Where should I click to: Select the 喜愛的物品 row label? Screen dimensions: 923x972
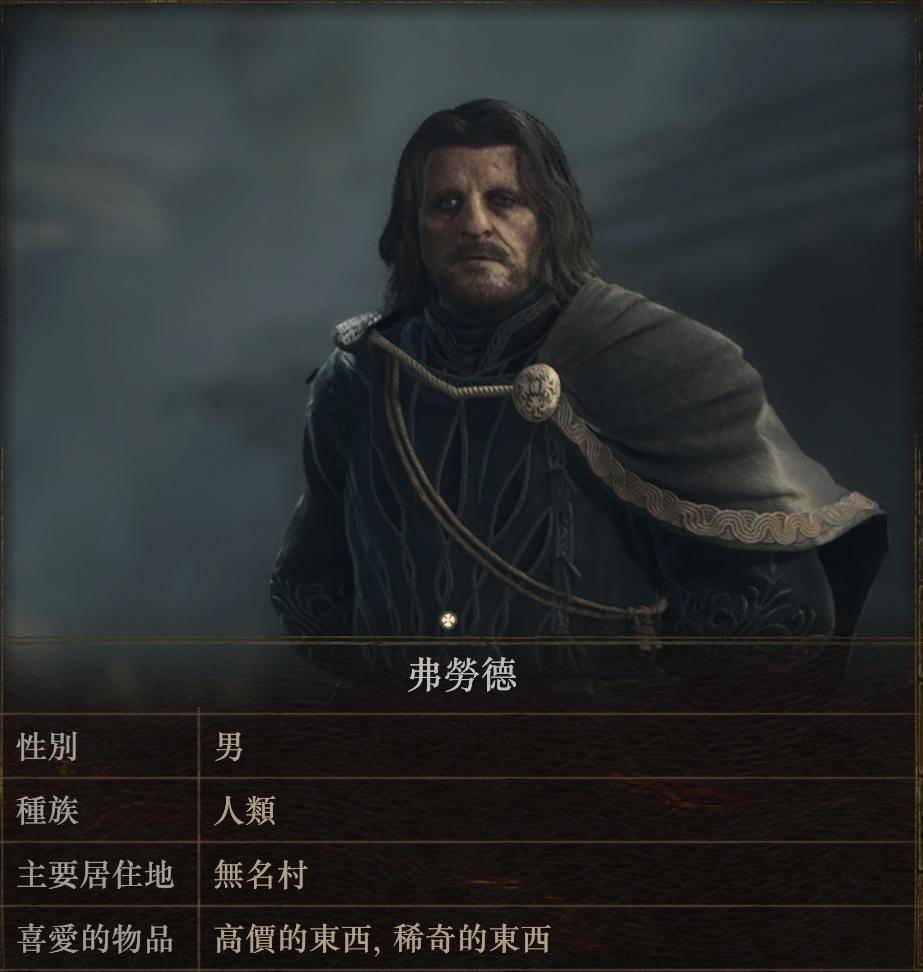[x=95, y=939]
